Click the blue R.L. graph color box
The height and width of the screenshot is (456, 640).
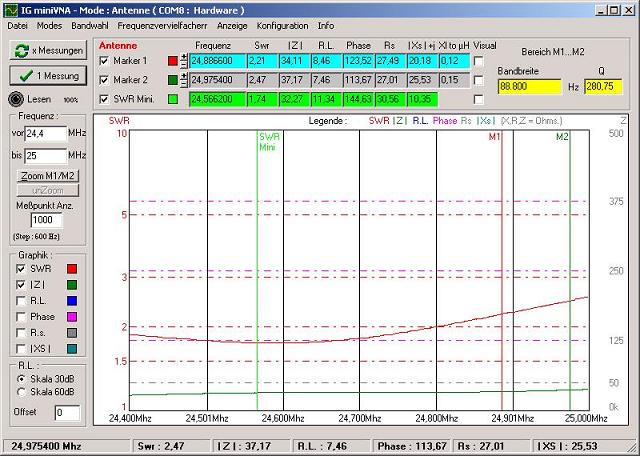tap(71, 300)
